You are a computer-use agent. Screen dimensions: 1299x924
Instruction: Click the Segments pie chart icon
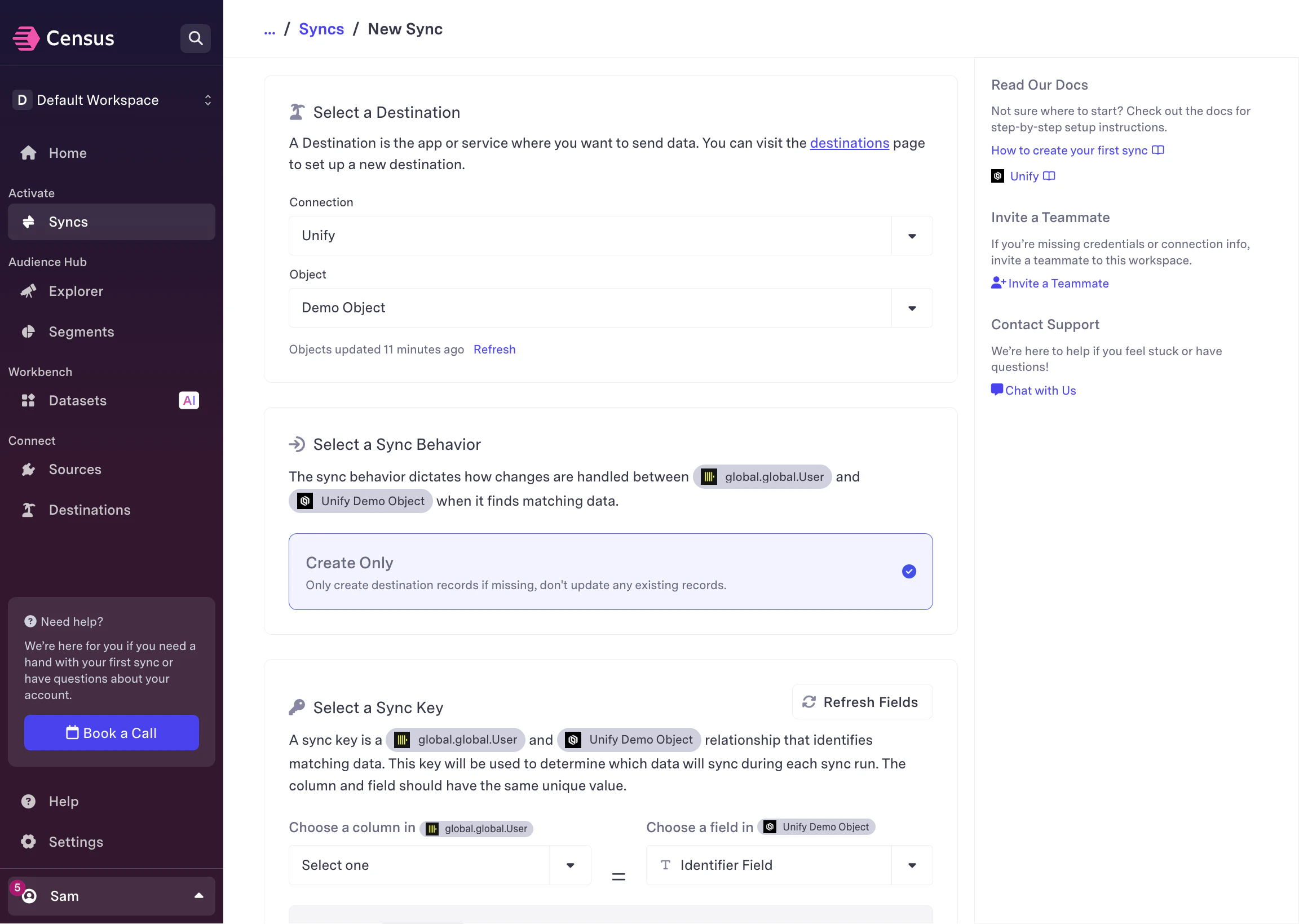click(28, 331)
